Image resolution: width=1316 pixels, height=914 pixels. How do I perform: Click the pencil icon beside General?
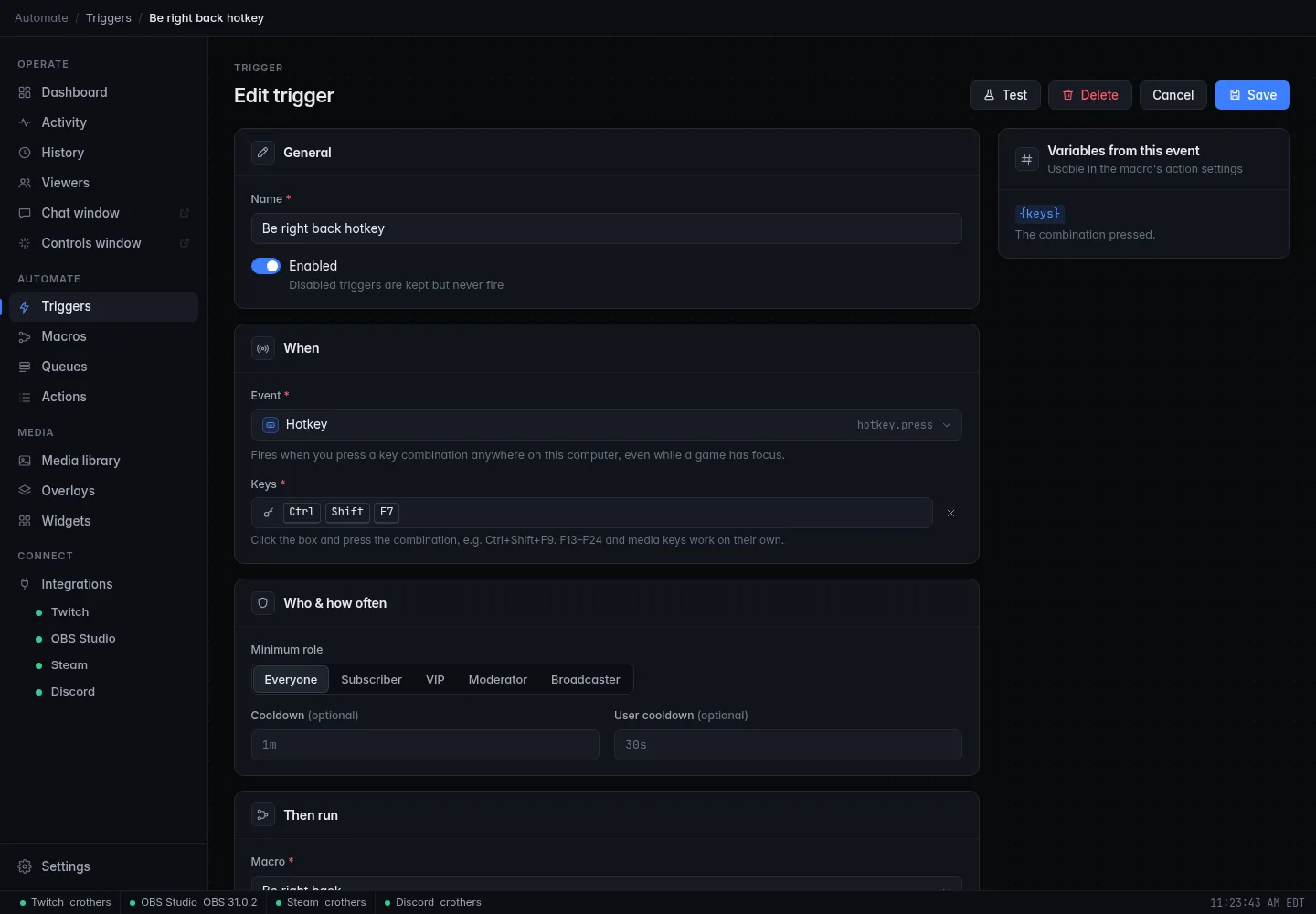[263, 153]
